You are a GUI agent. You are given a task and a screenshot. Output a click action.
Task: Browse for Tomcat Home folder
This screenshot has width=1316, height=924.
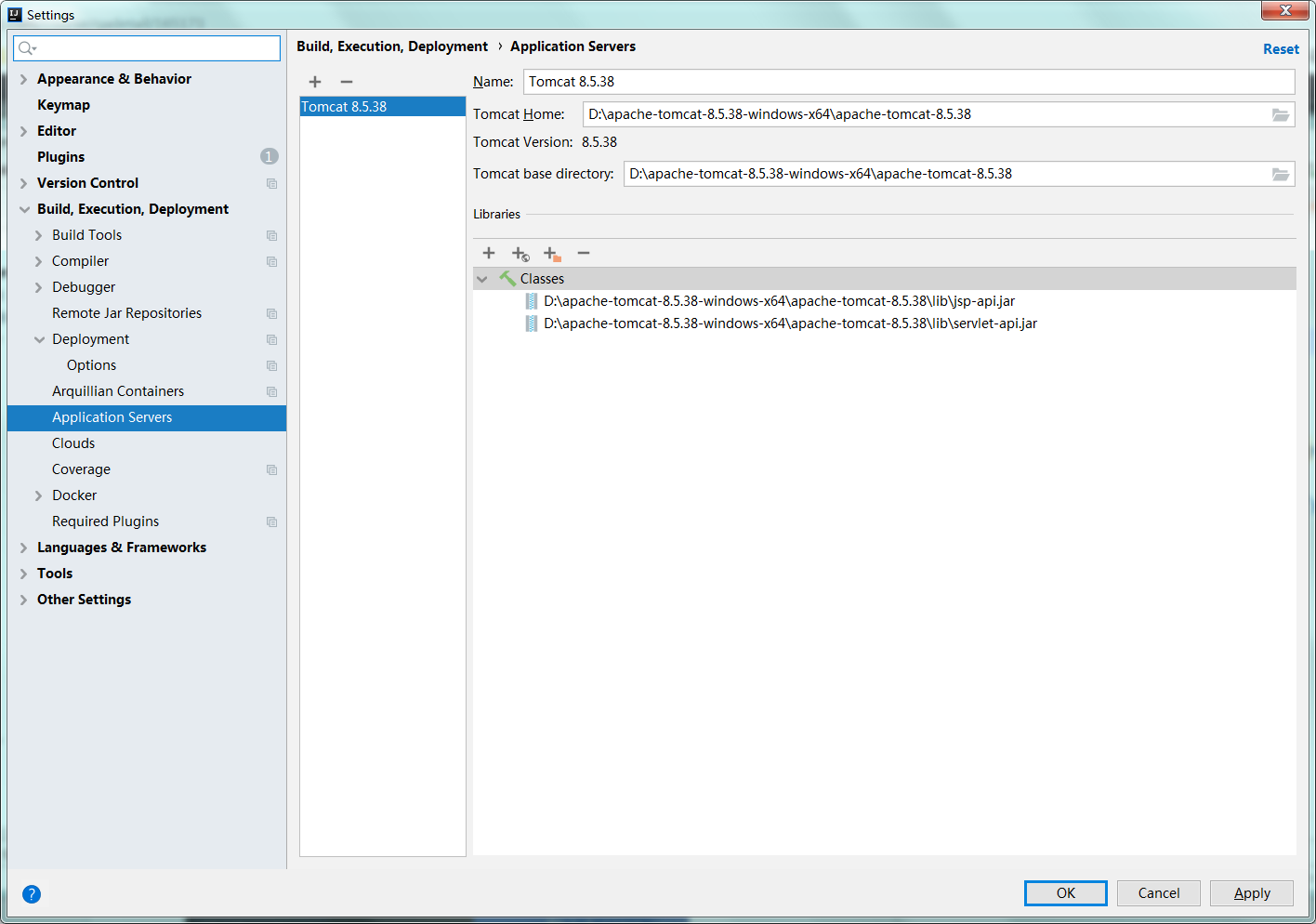(x=1281, y=114)
